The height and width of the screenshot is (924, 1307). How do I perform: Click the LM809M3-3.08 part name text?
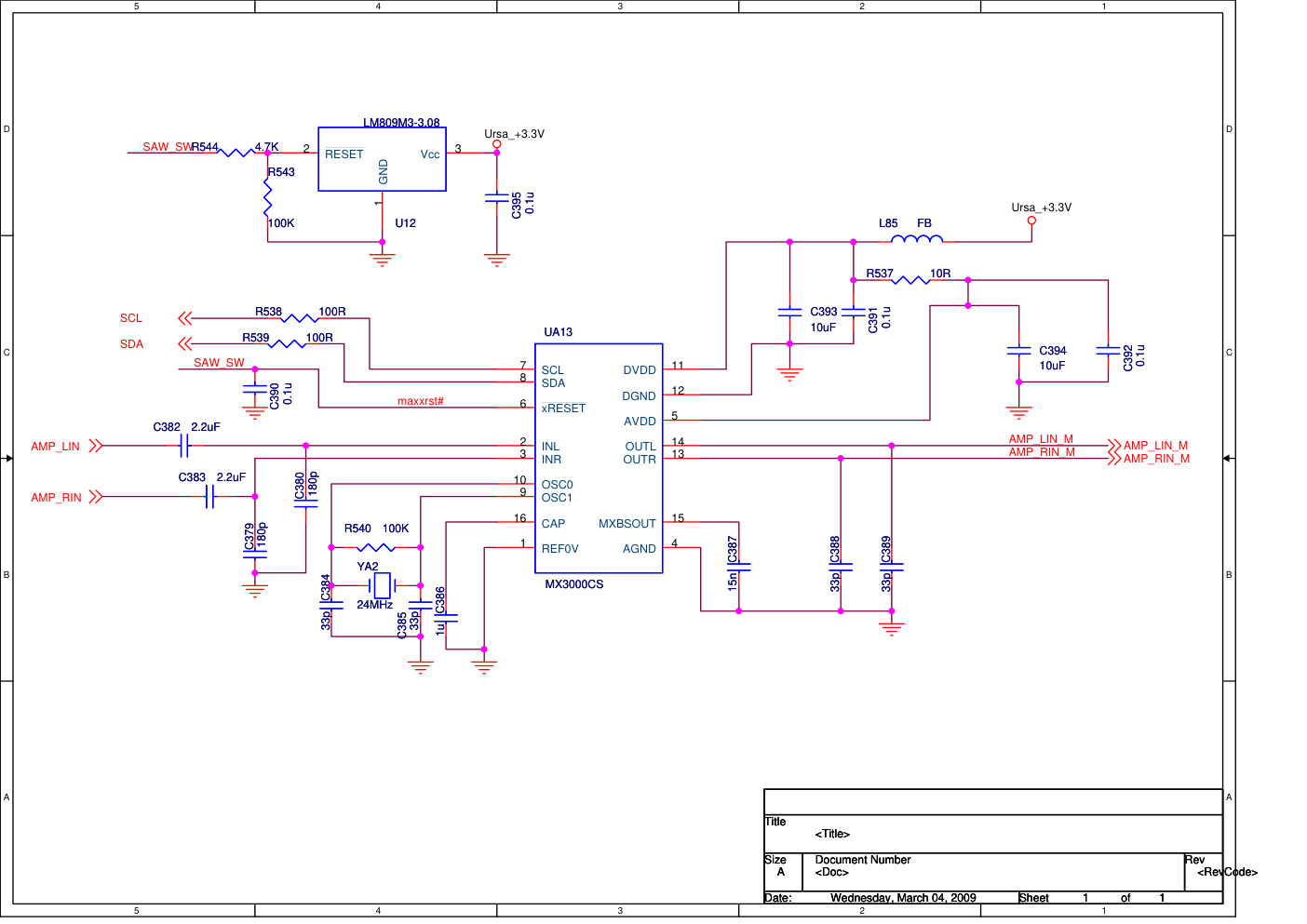[401, 123]
